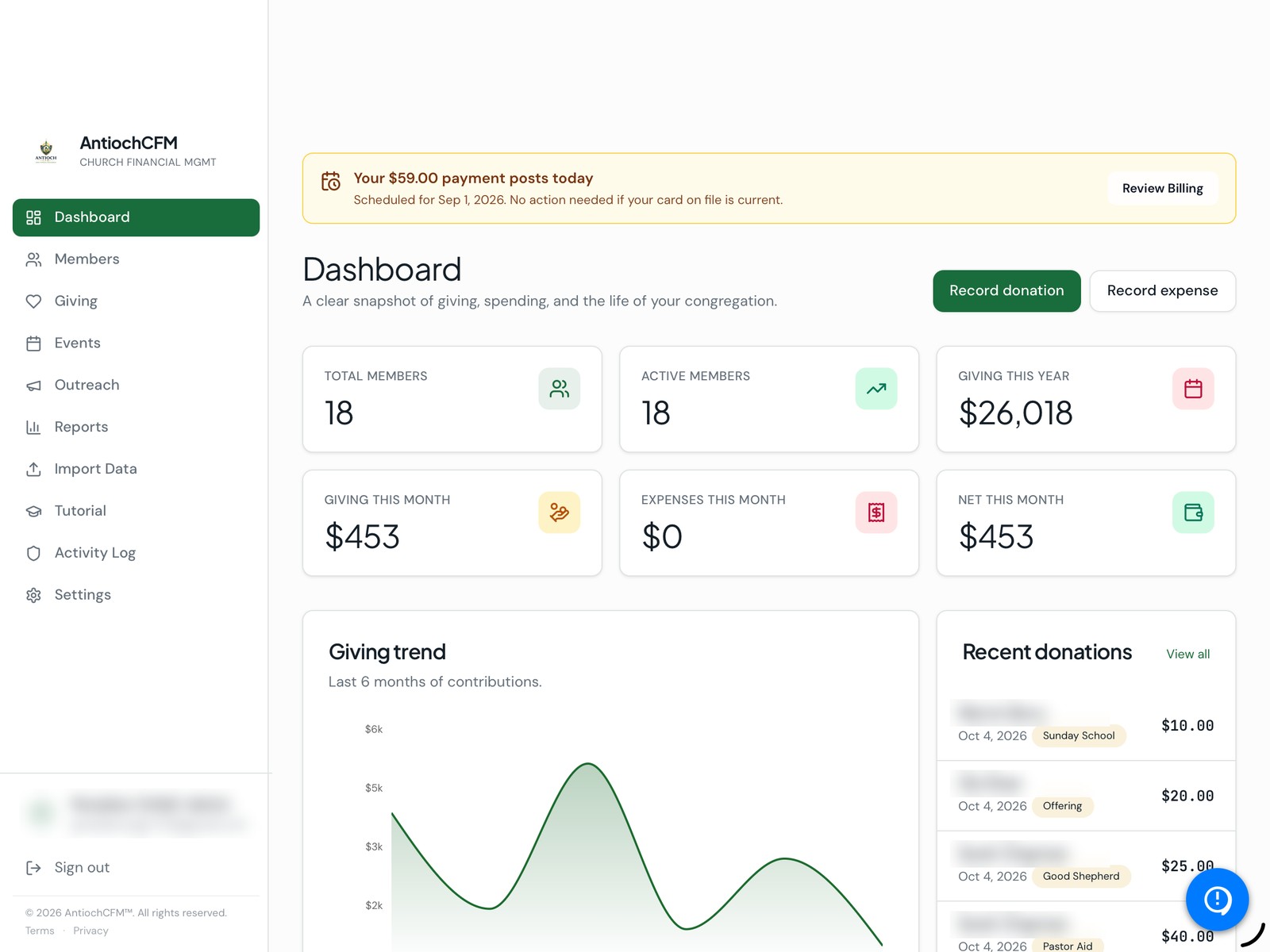The image size is (1270, 952).
Task: Click the $20.00 donation amount
Action: (1187, 797)
